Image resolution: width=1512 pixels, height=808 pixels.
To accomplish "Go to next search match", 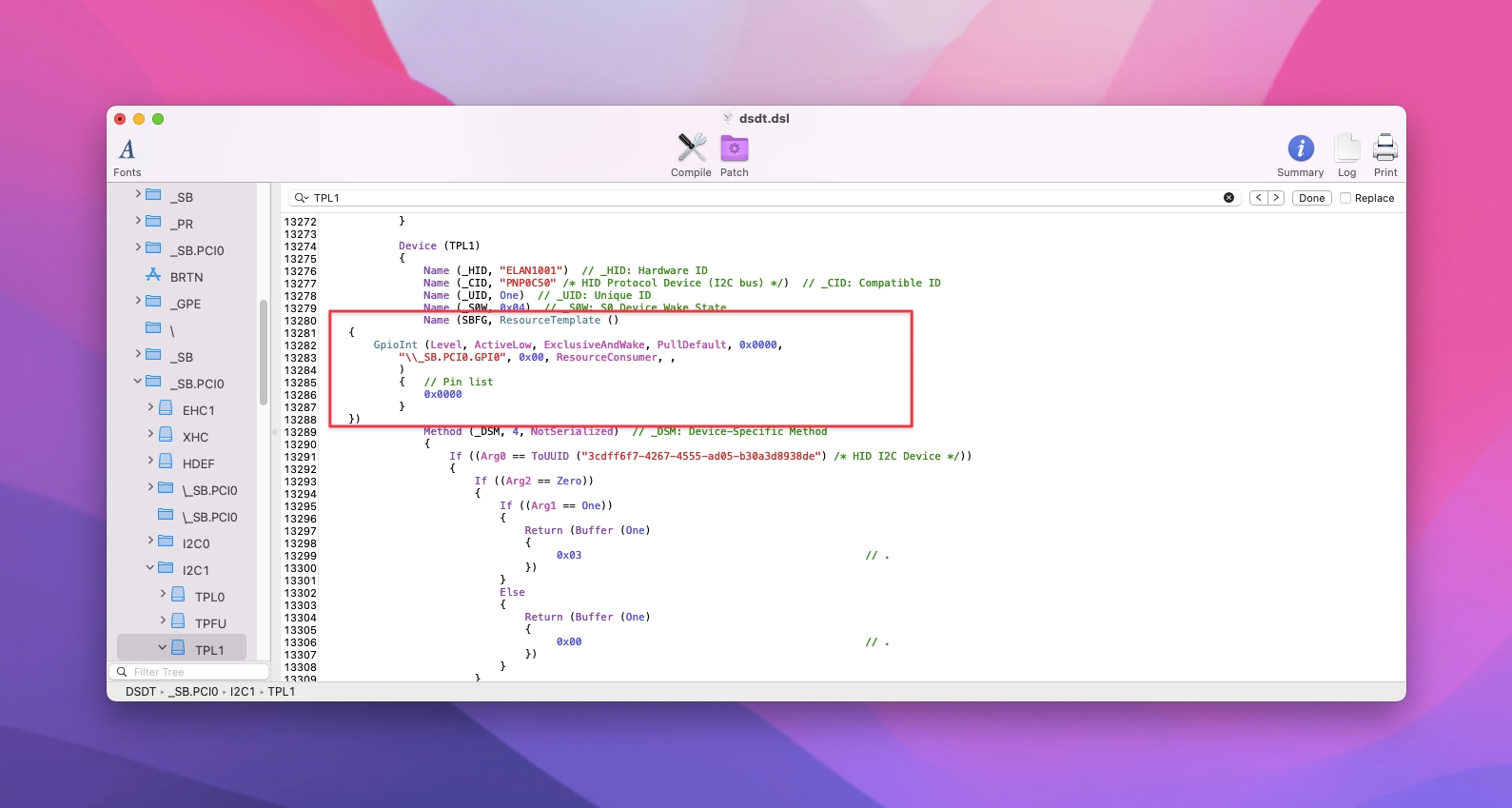I will click(x=1276, y=198).
